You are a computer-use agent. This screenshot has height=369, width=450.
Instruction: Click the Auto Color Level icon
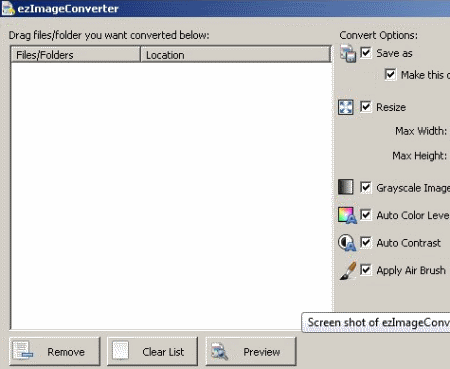tap(347, 215)
